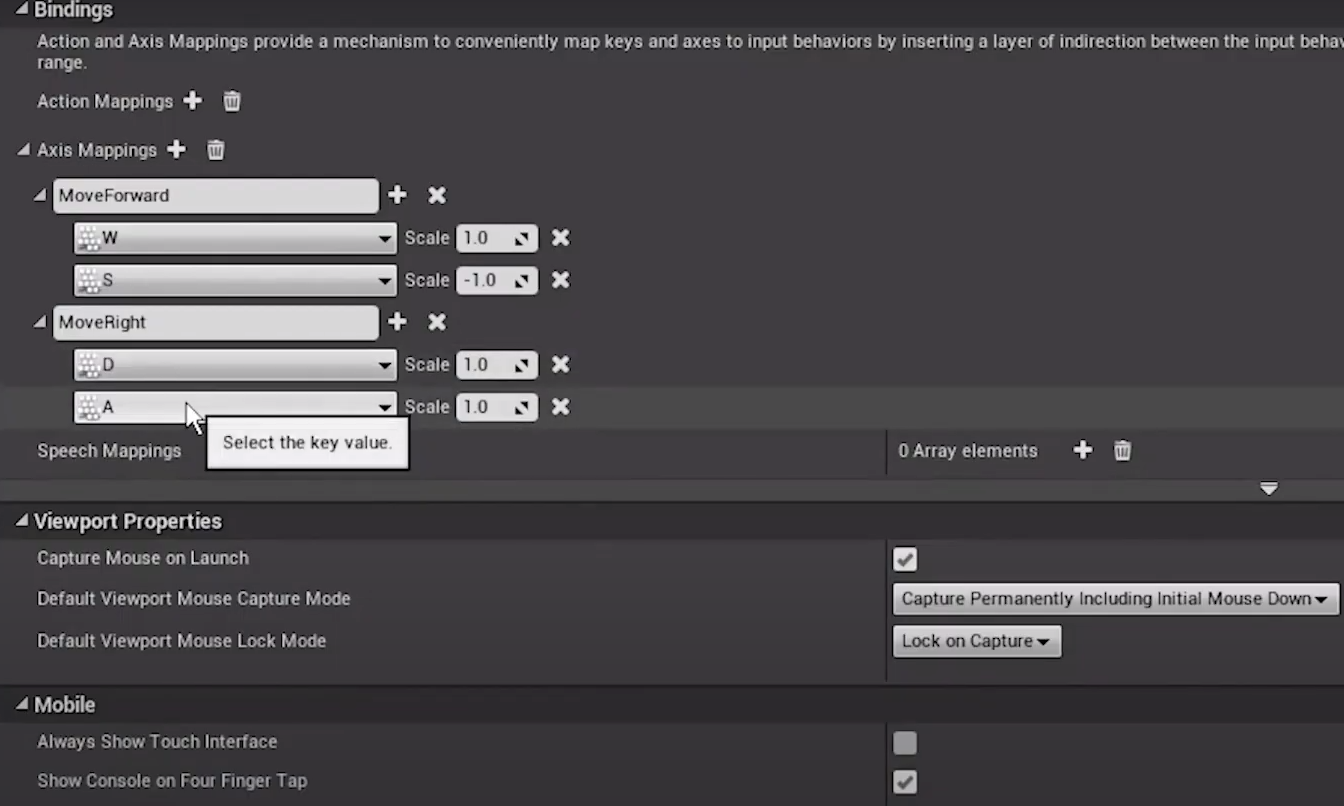Disable Show Console on Four Finger Tap
Screen dimensions: 1344x806
click(x=905, y=782)
